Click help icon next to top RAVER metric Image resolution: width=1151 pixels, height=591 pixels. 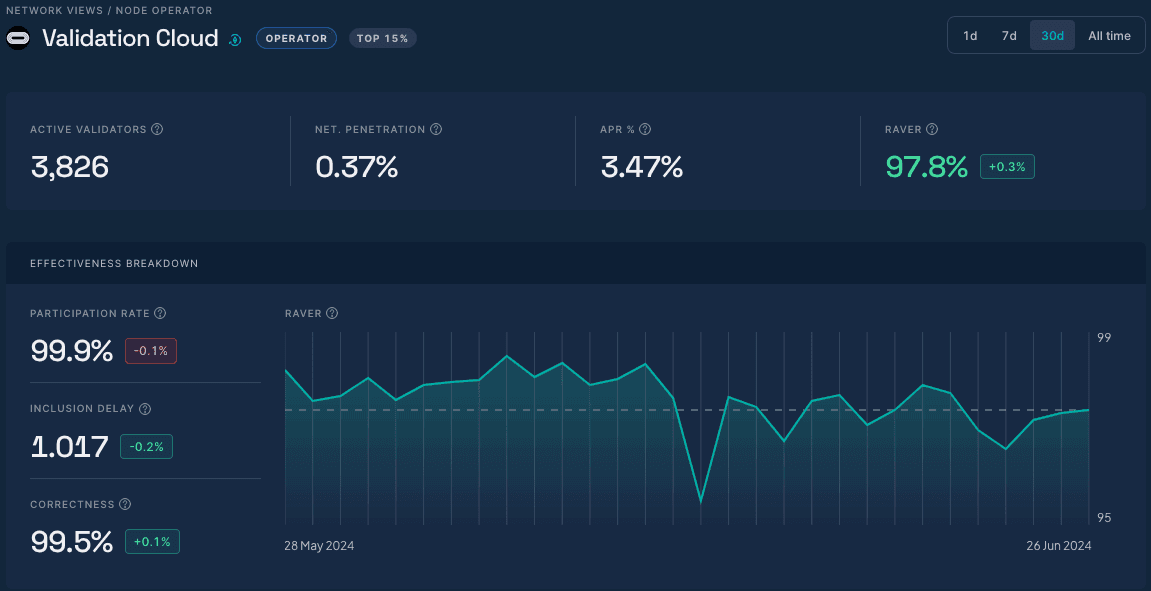(932, 130)
